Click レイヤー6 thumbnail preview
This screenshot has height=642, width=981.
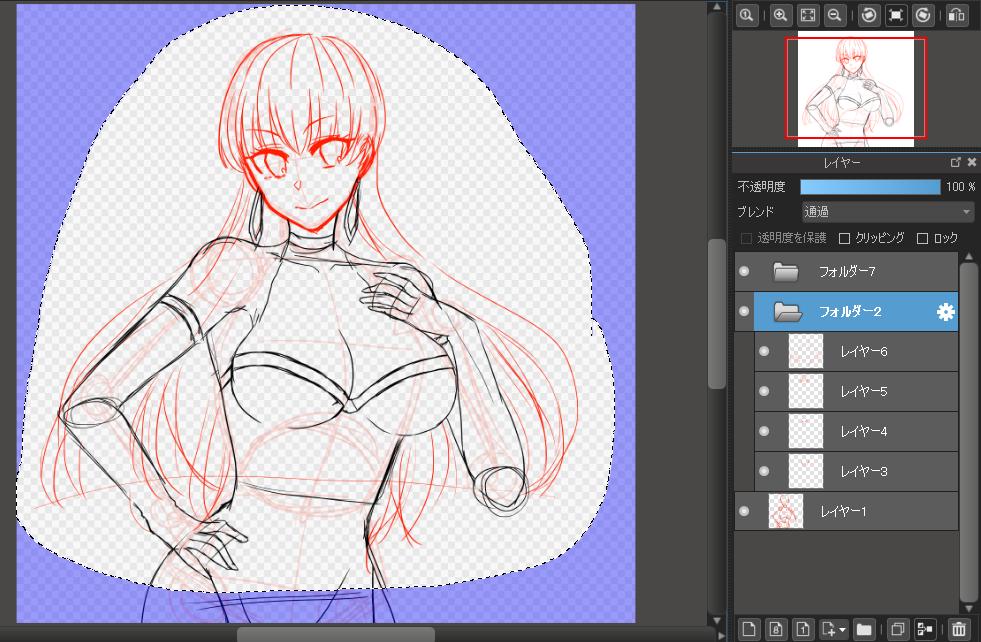coord(806,351)
